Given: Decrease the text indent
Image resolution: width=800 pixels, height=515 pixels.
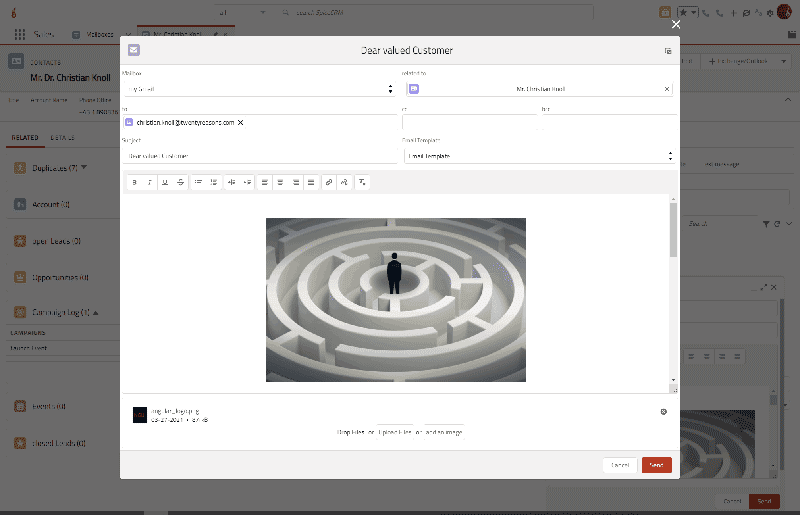Looking at the screenshot, I should click(232, 182).
